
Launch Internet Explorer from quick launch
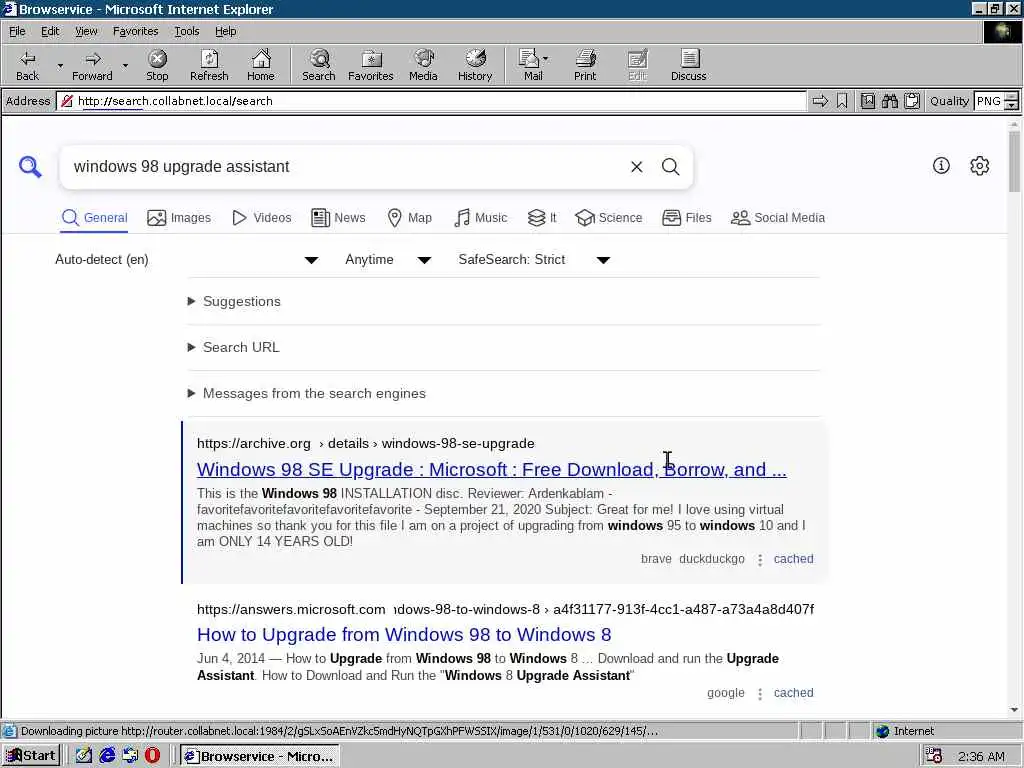(x=107, y=756)
